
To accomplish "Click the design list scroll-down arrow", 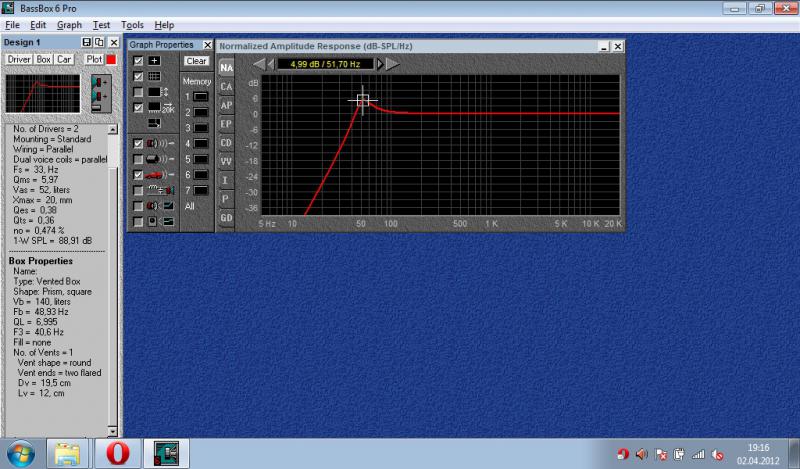I will tap(113, 431).
